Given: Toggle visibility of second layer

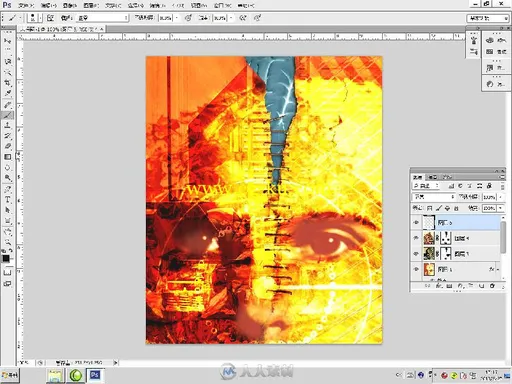Looking at the screenshot, I should 416,238.
